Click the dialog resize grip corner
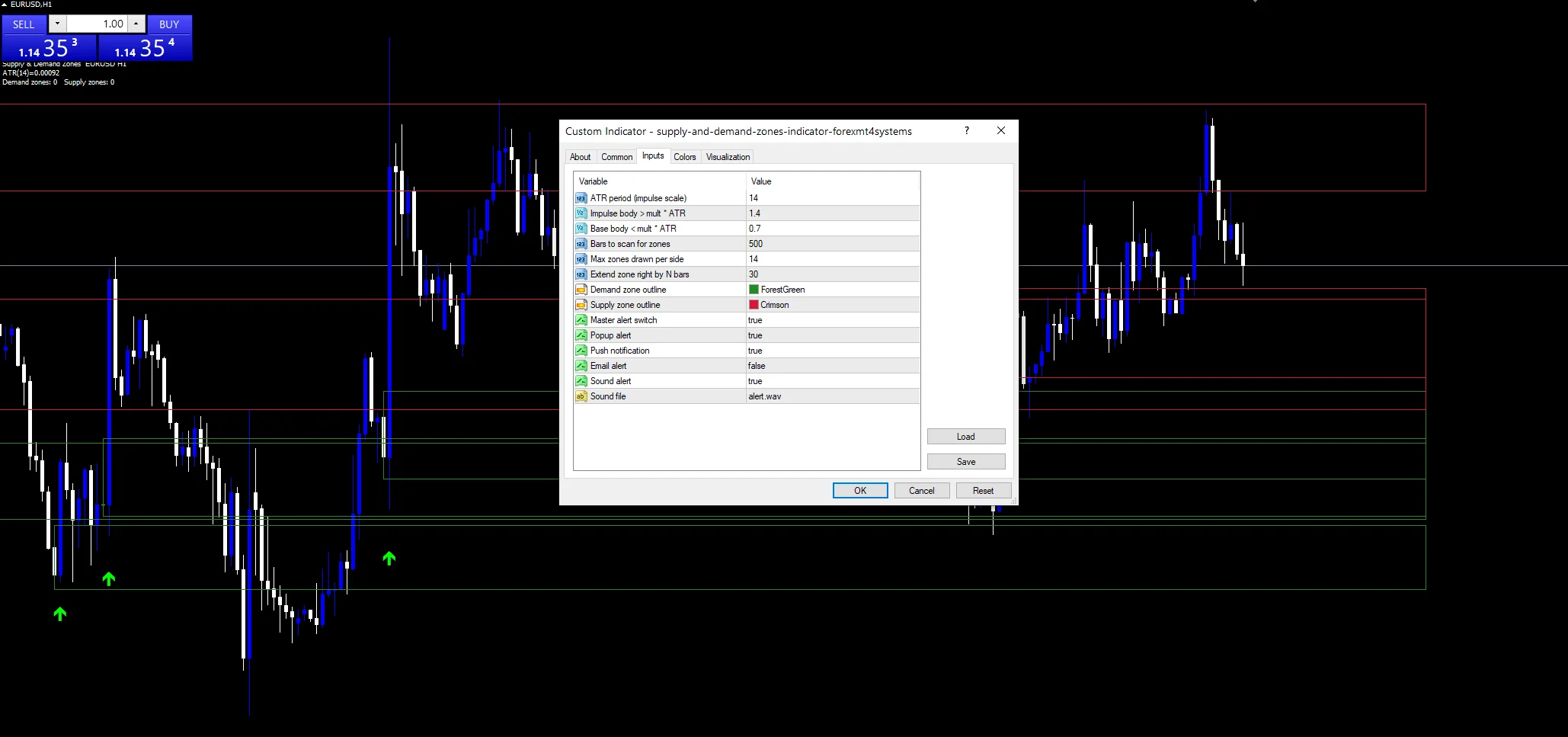This screenshot has height=737, width=1568. pyautogui.click(x=1013, y=501)
